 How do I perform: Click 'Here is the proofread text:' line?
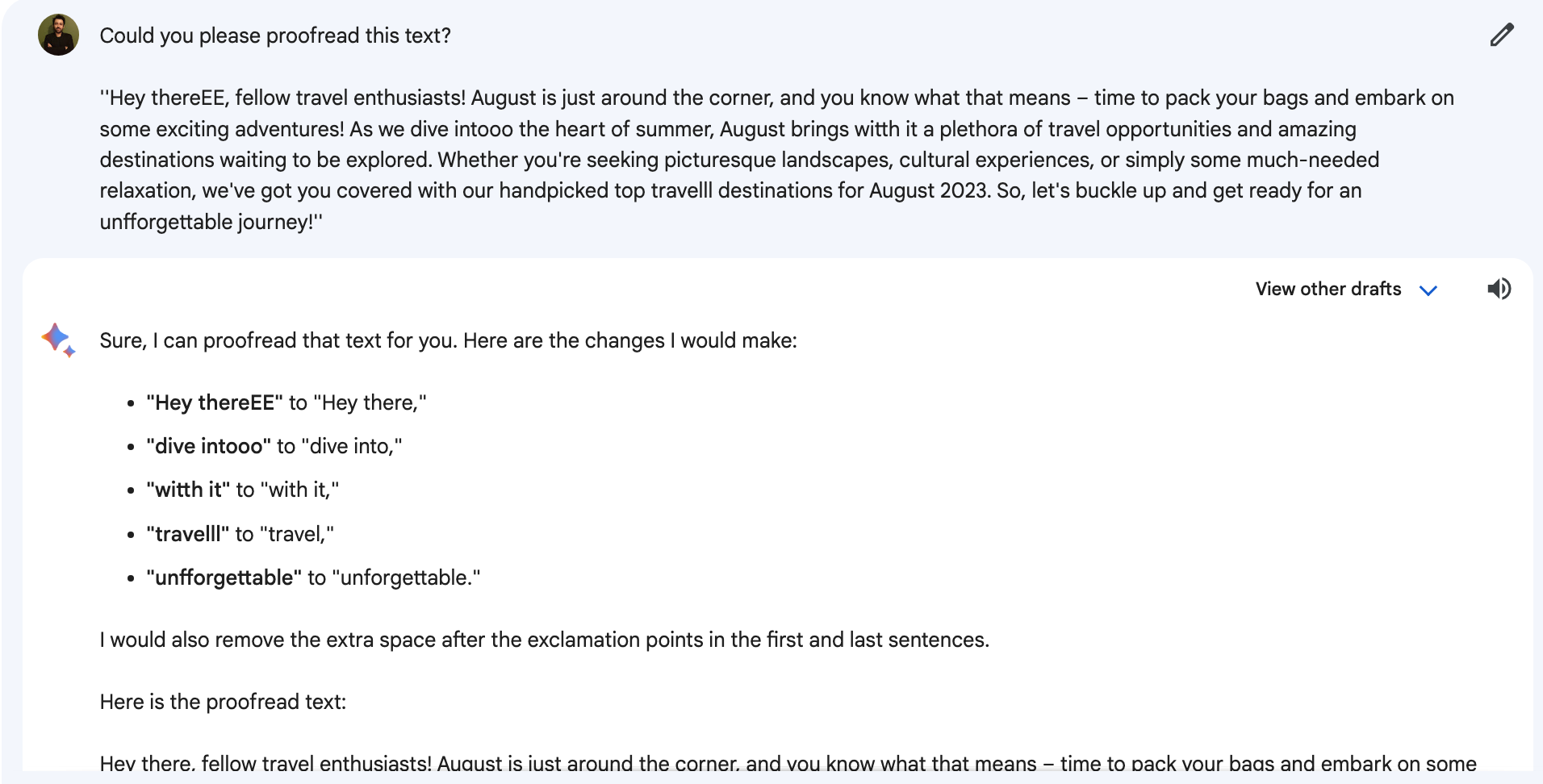point(223,702)
